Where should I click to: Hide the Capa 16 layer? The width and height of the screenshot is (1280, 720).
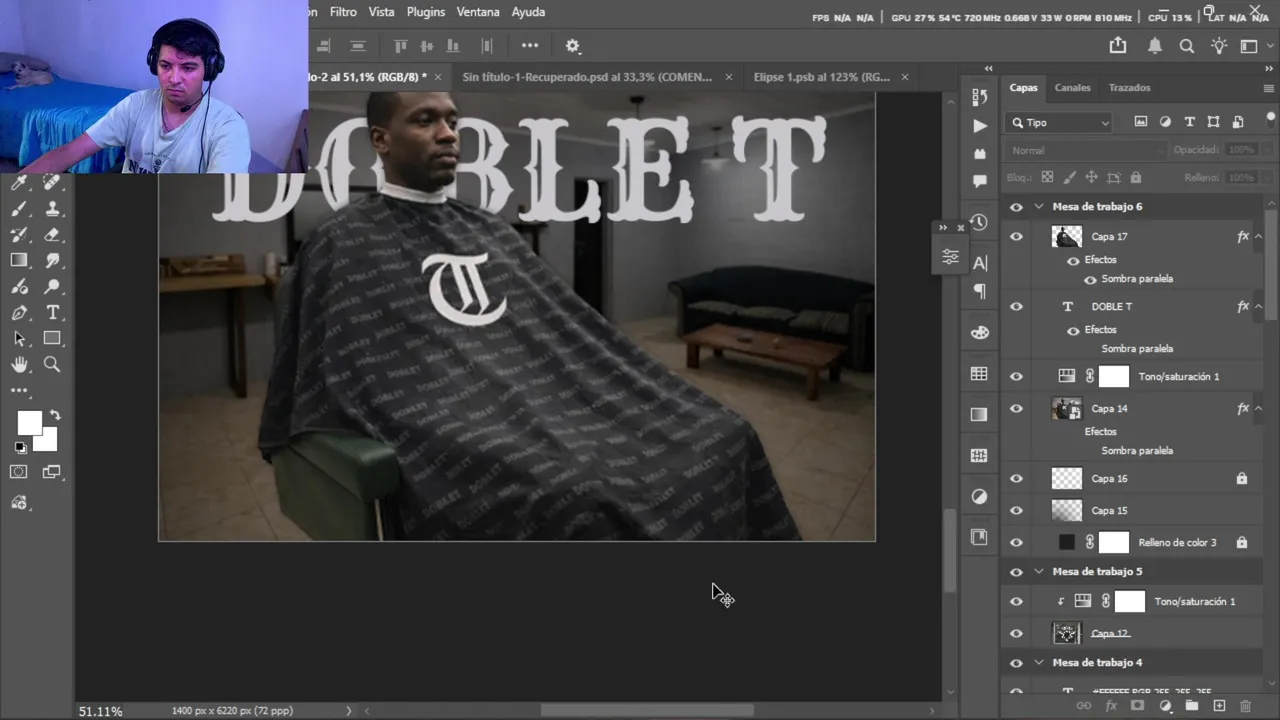1016,479
